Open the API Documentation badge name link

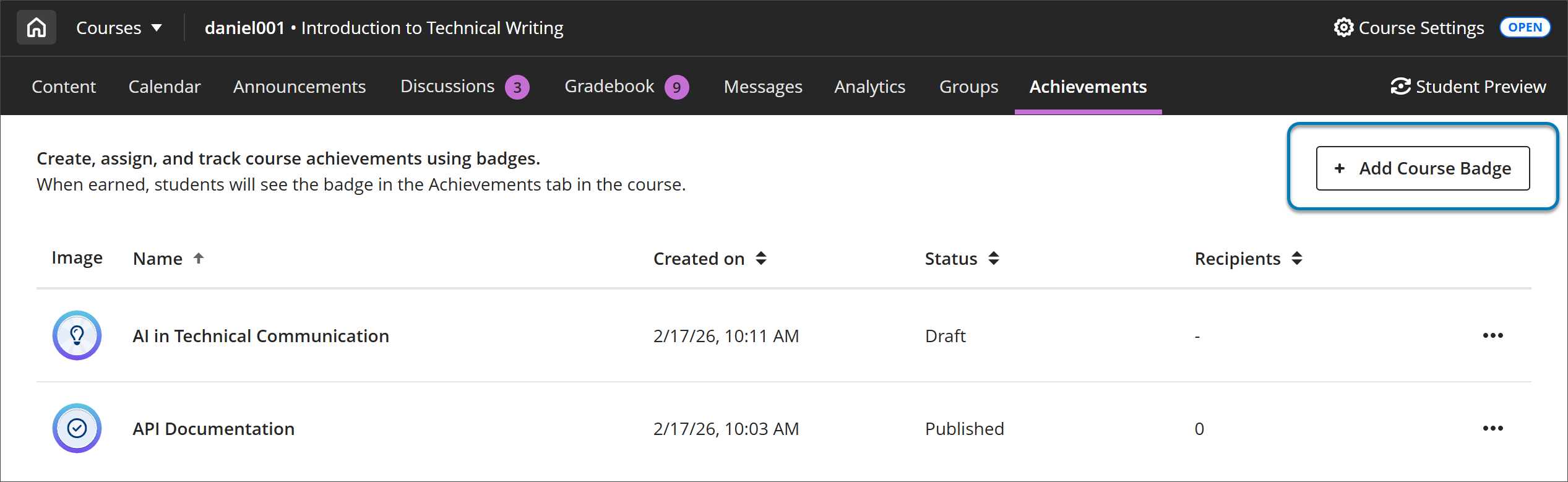[x=213, y=429]
